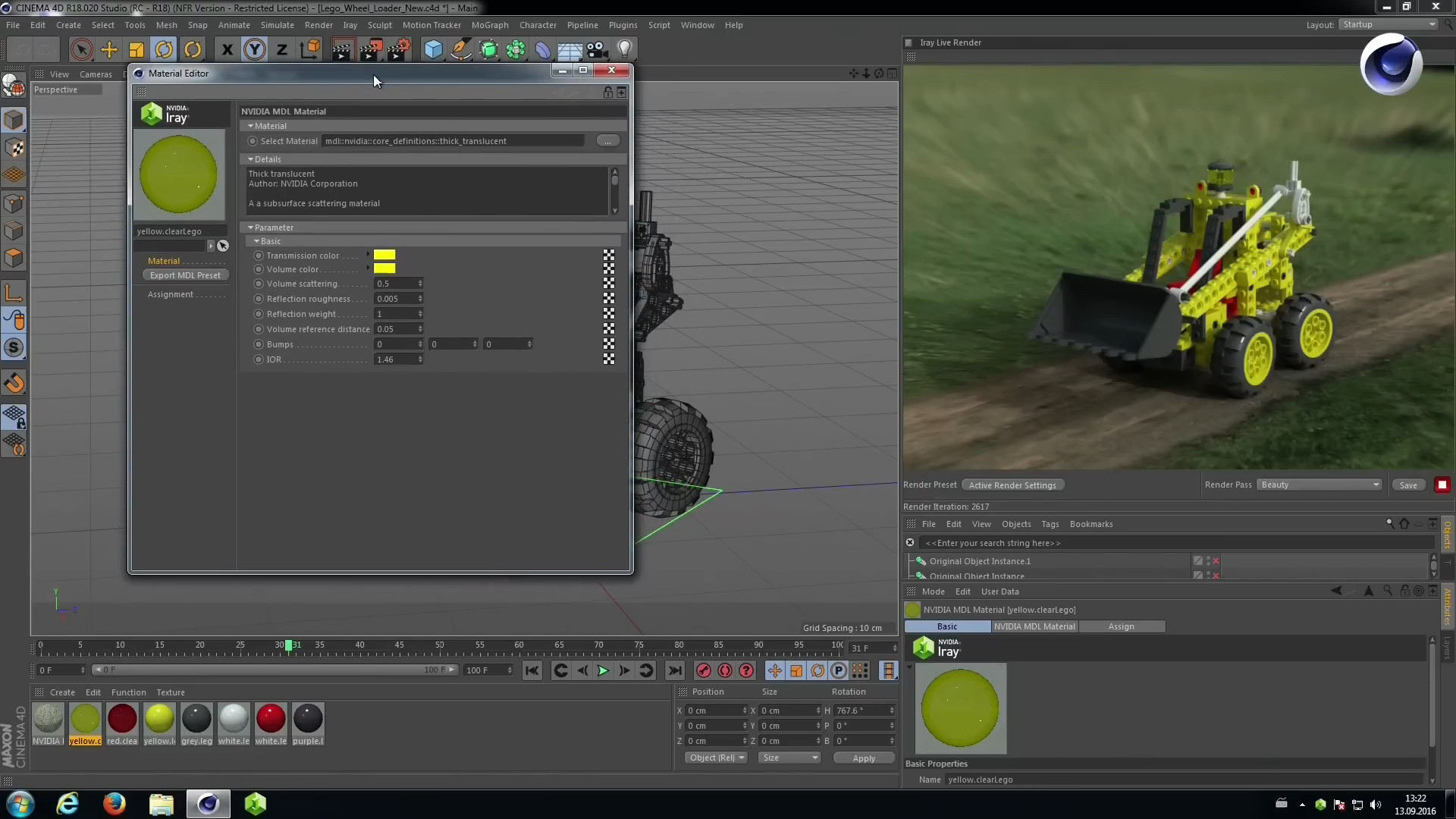1456x819 pixels.
Task: Open the Deformer bend icon
Action: [543, 50]
